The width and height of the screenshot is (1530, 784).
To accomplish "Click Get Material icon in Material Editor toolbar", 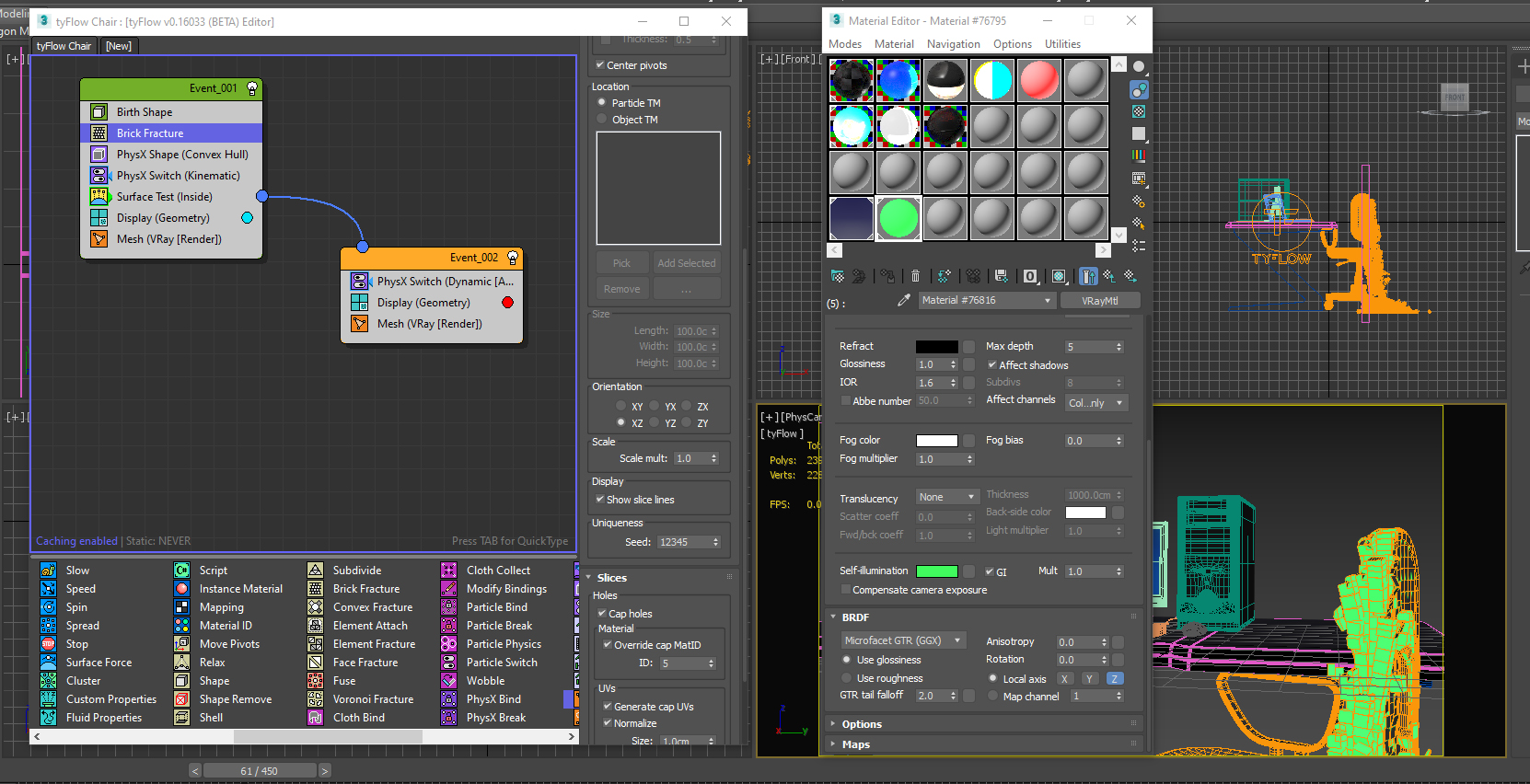I will 838,276.
